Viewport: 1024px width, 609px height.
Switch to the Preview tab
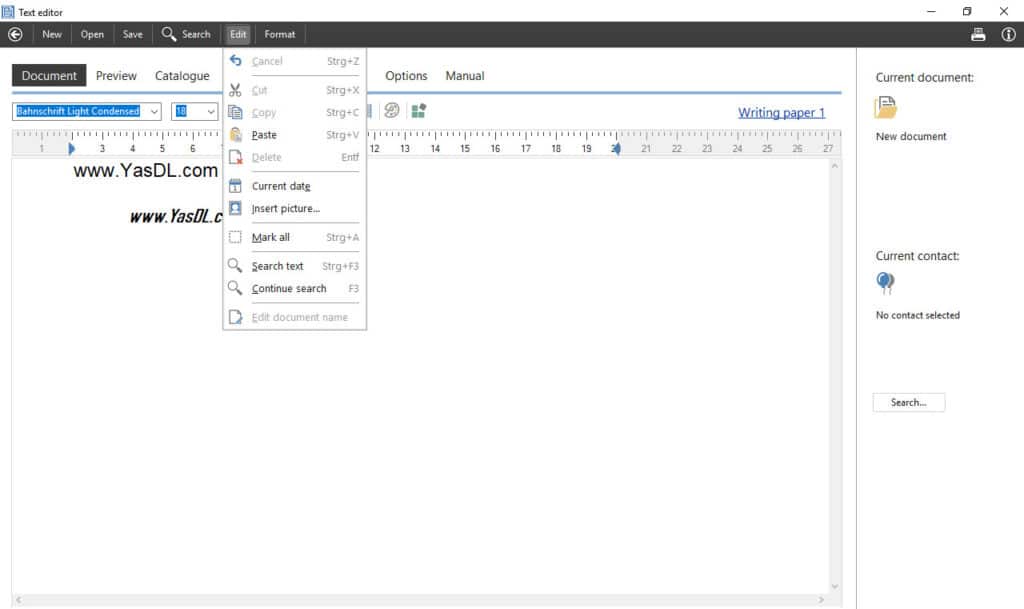click(x=116, y=76)
